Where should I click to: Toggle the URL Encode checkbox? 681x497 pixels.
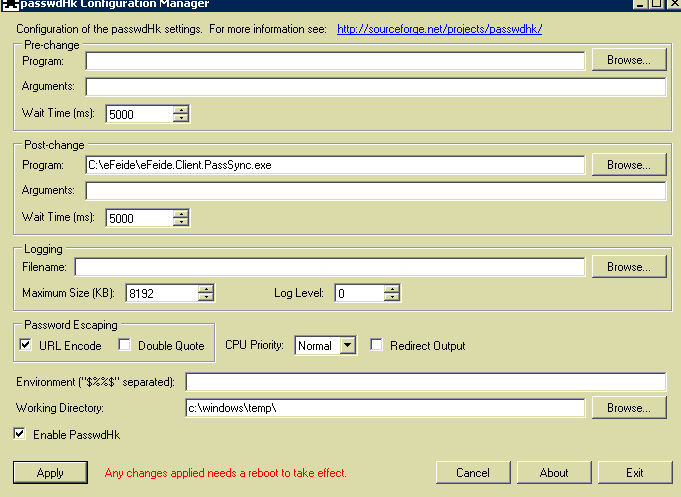click(25, 345)
